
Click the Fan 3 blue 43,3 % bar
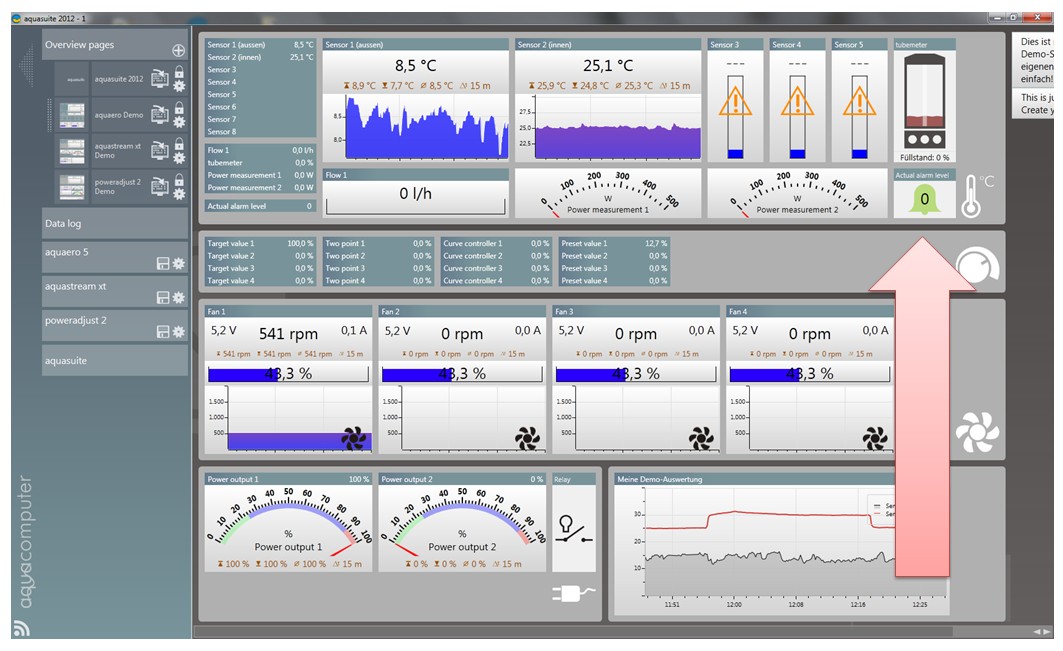pos(636,374)
